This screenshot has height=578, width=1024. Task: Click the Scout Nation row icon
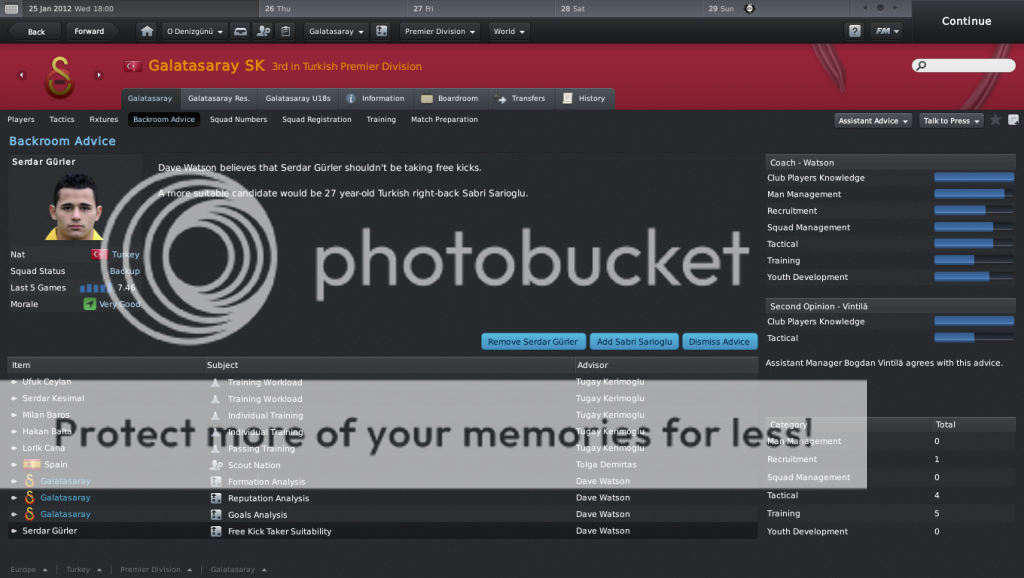216,465
